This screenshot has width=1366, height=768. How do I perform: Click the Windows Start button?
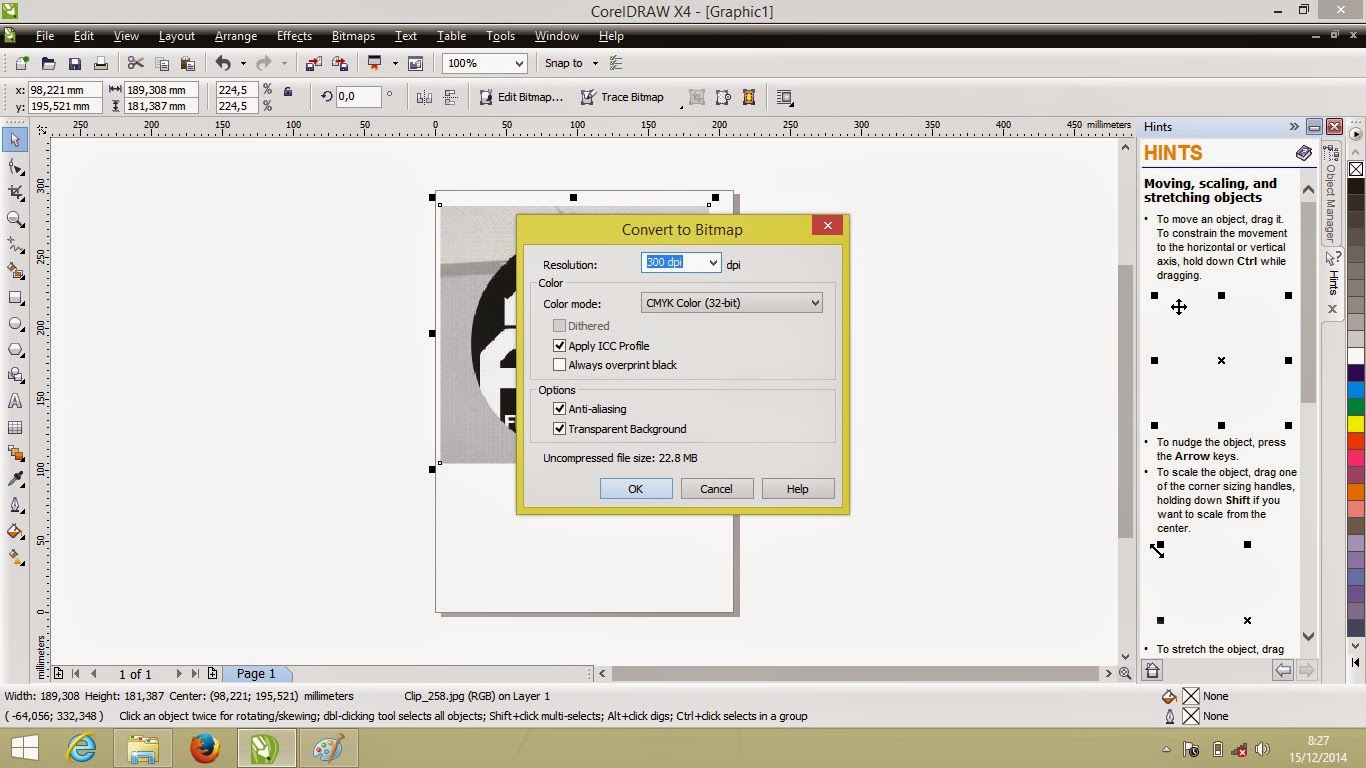24,748
